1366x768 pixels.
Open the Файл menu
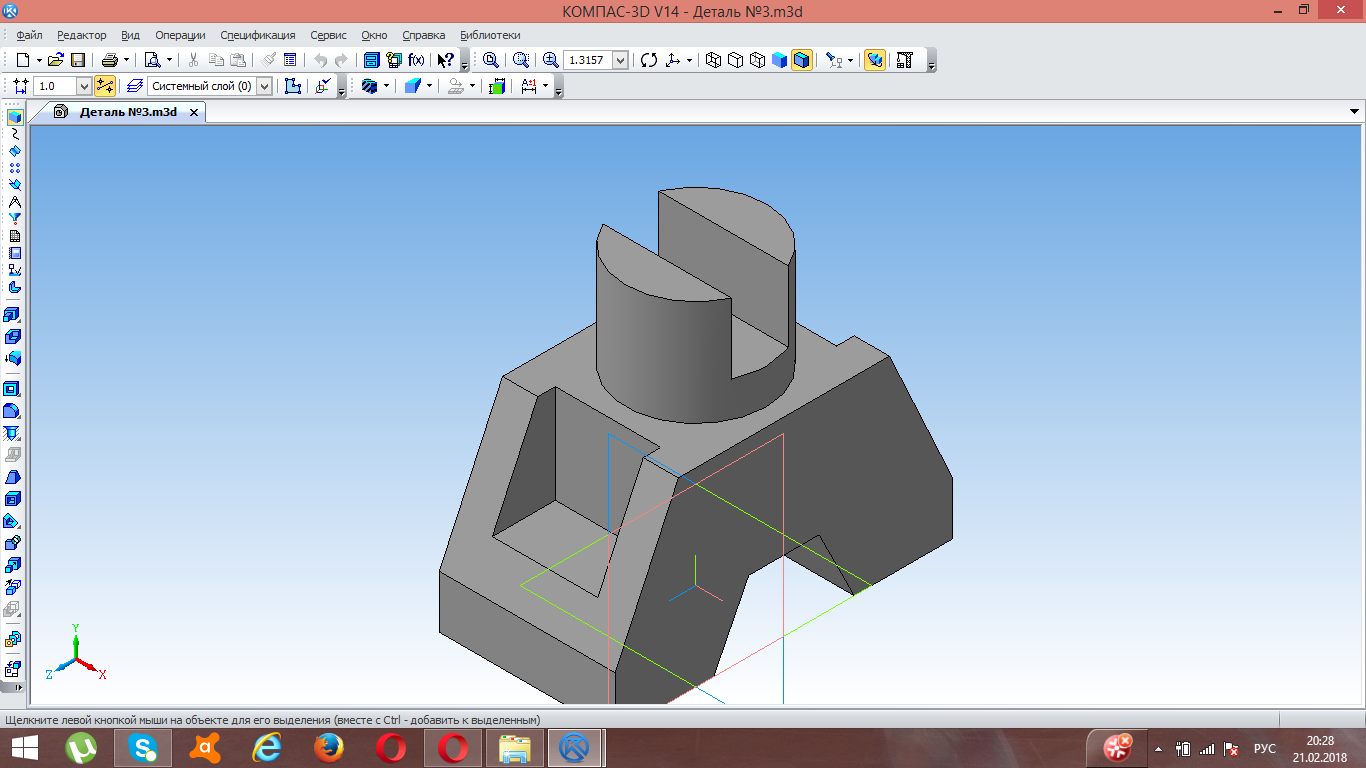(29, 35)
